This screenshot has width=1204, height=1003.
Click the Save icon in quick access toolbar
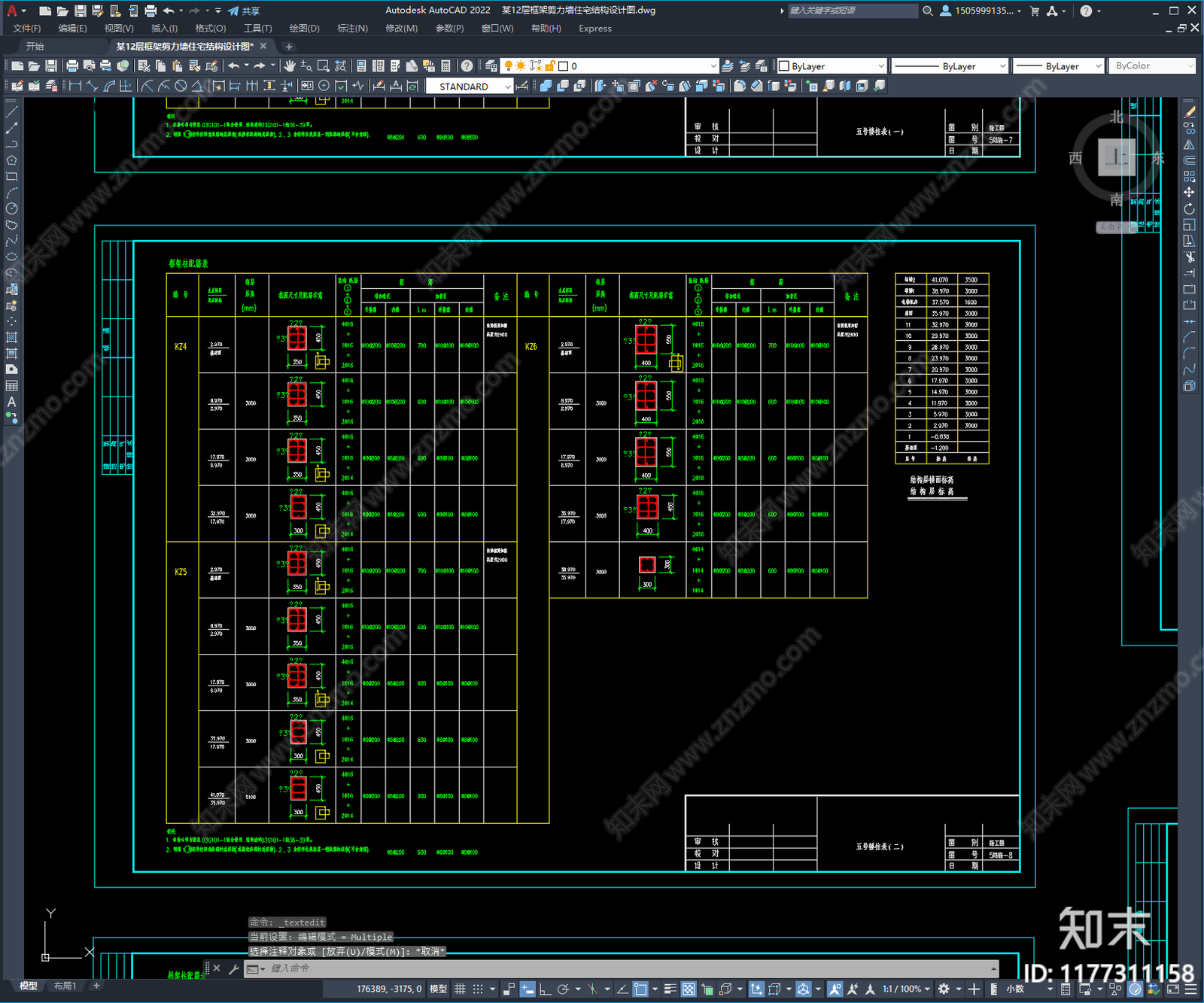(81, 11)
